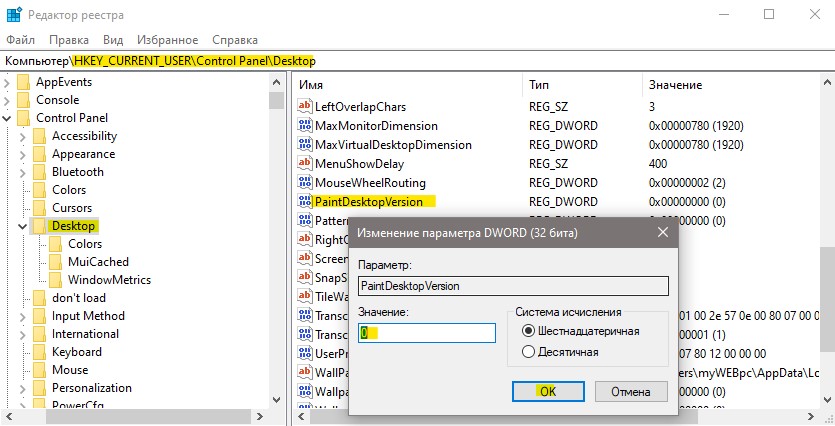Click the Registry Editor app icon in title bar
Screen dimensions: 835x426
coord(14,14)
